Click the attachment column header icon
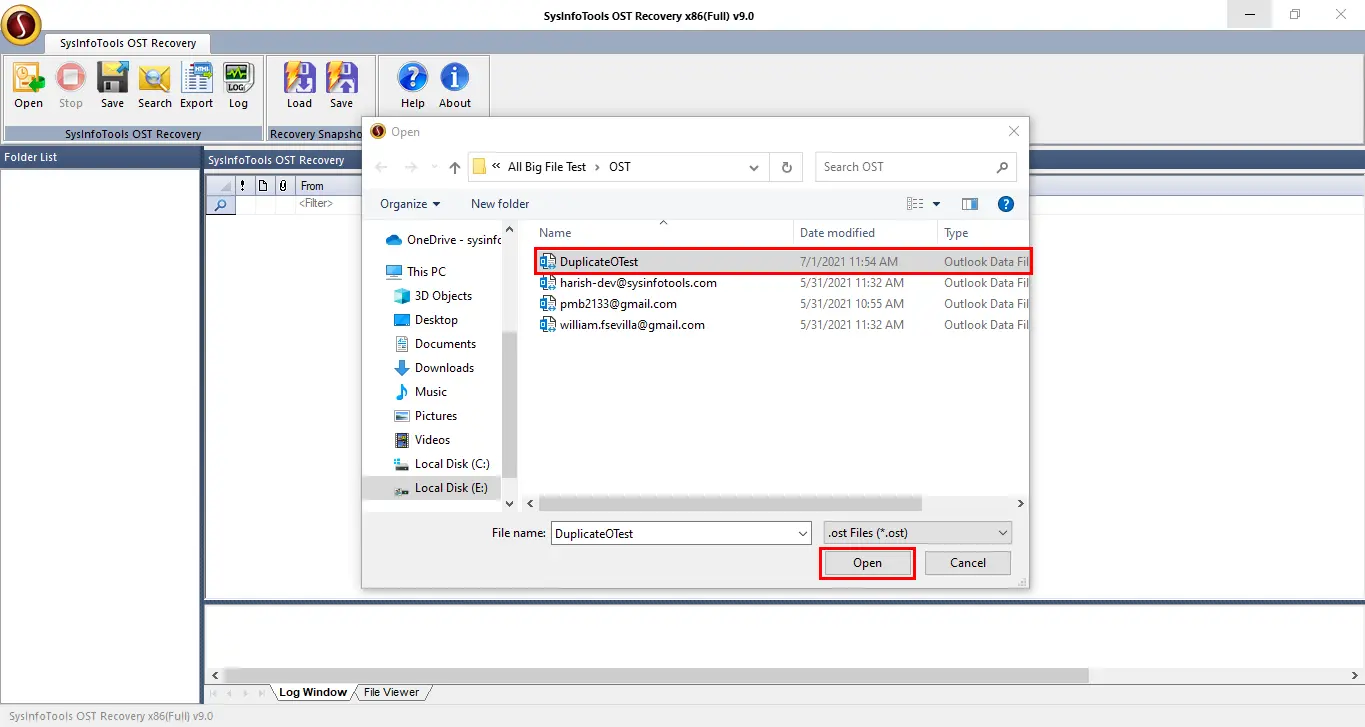 click(x=283, y=186)
